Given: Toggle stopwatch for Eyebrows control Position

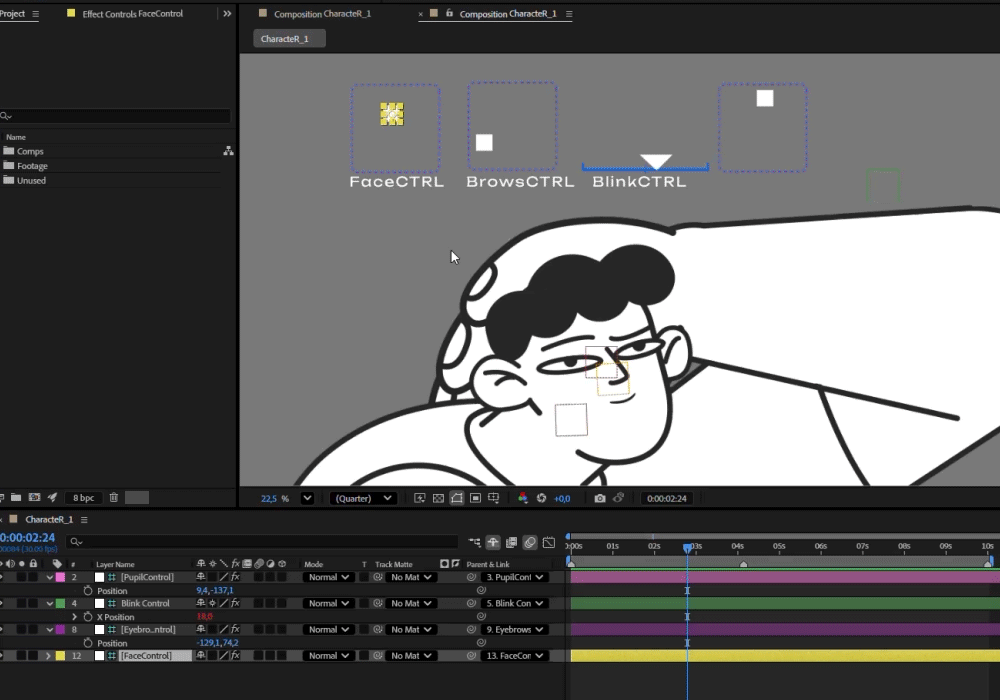Looking at the screenshot, I should pos(88,643).
